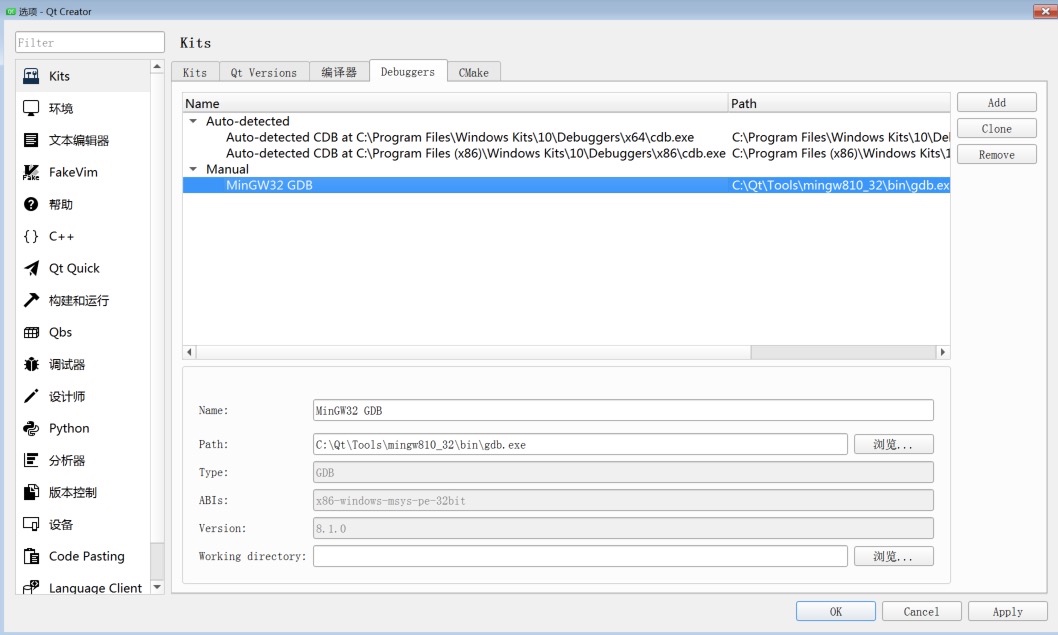Select the Debuggers tab
Image resolution: width=1058 pixels, height=635 pixels.
tap(408, 72)
